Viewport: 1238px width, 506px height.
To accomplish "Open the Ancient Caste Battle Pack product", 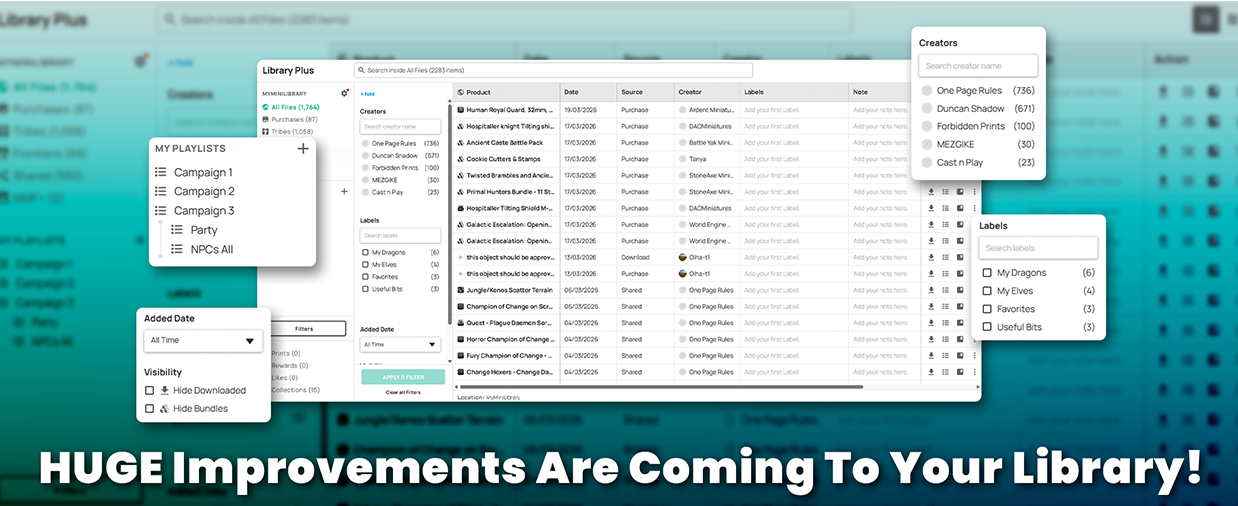I will coord(503,143).
